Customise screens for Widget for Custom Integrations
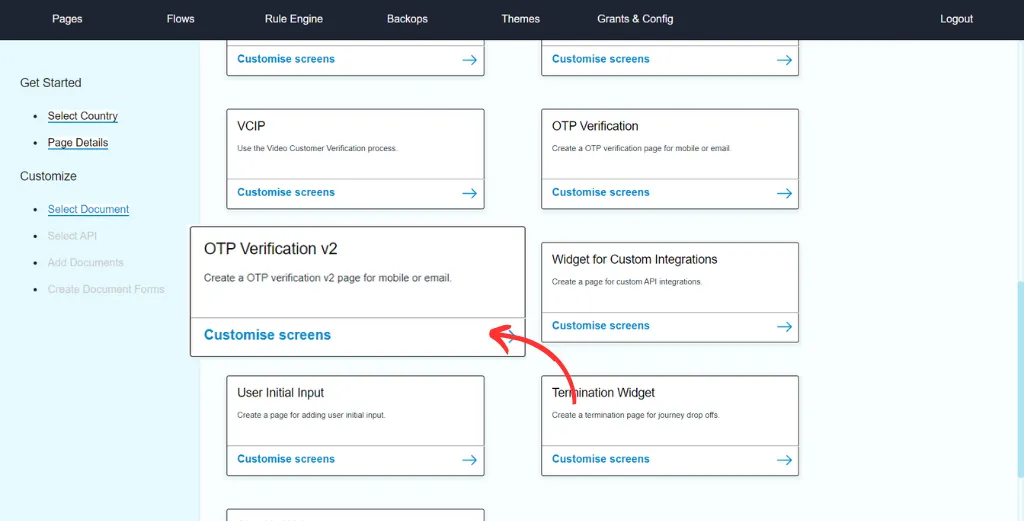The height and width of the screenshot is (521, 1024). pyautogui.click(x=601, y=326)
